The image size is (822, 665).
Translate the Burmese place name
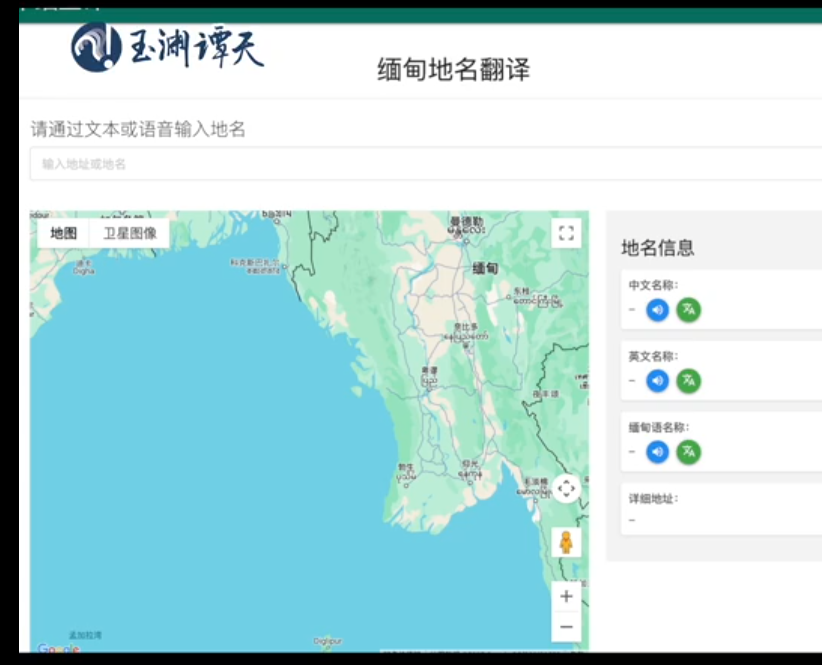(686, 451)
